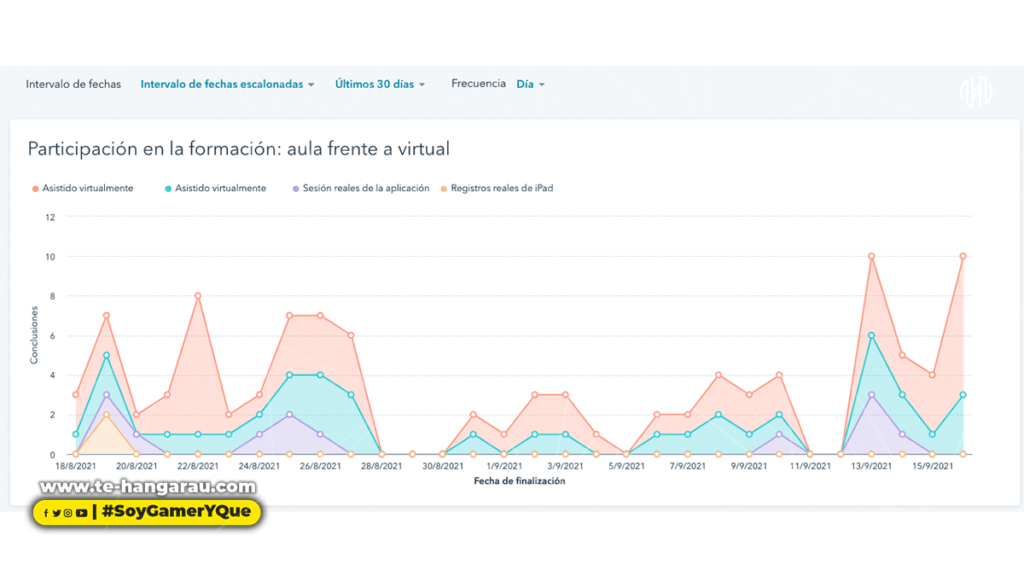Image resolution: width=1024 pixels, height=576 pixels.
Task: Open the Instagram icon in the banner
Action: [x=68, y=513]
